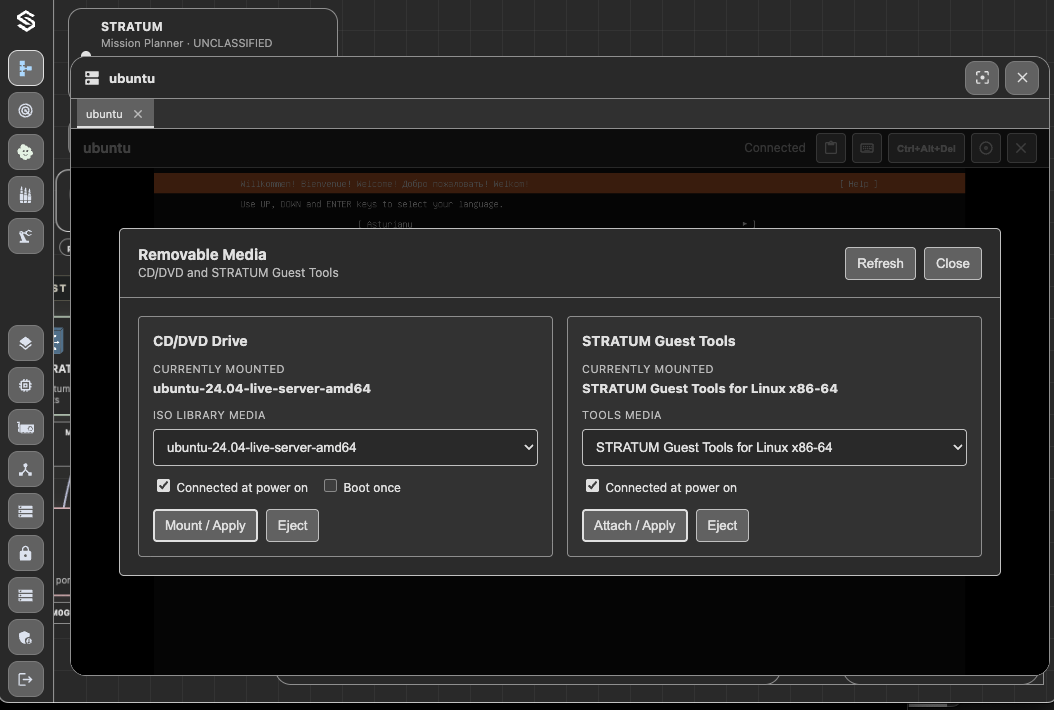Open the server rows icon directly below the lock

26,595
